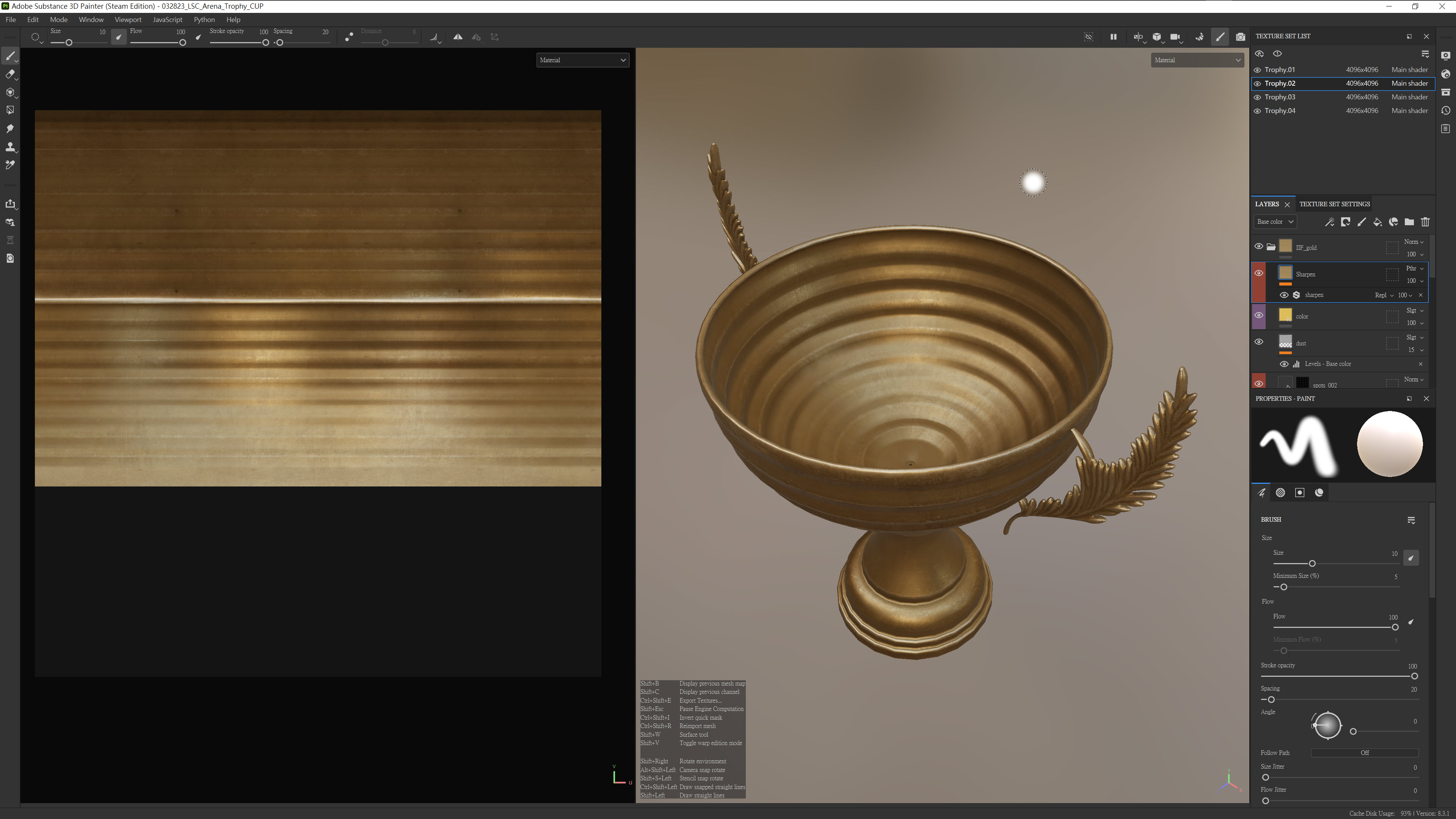Select the Polygon Fill tool
1456x819 pixels.
(9, 110)
